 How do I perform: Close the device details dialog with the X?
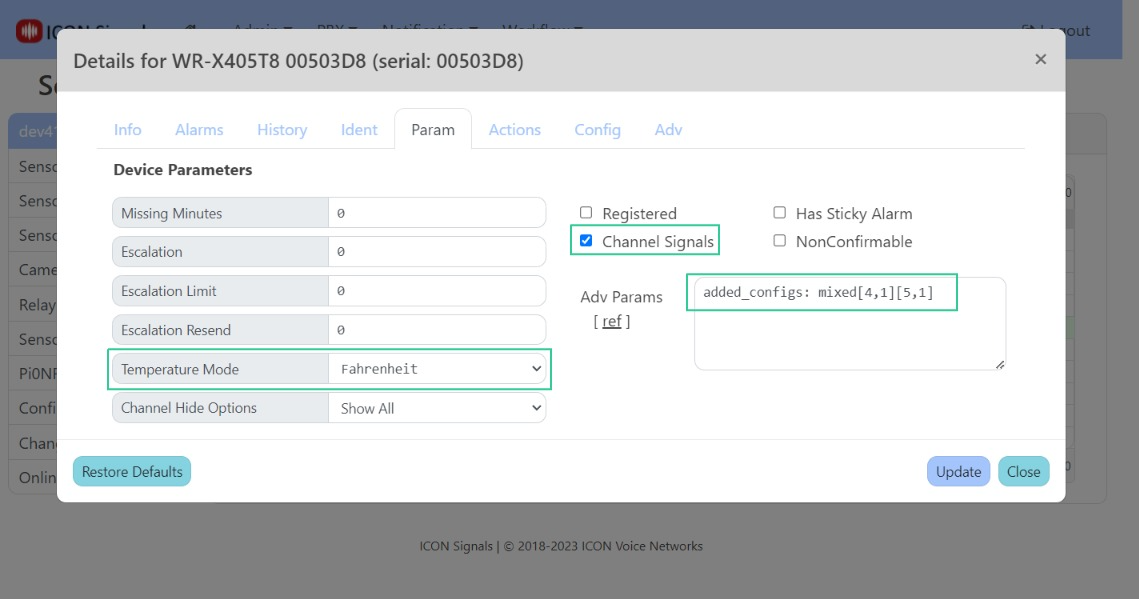coord(1040,59)
